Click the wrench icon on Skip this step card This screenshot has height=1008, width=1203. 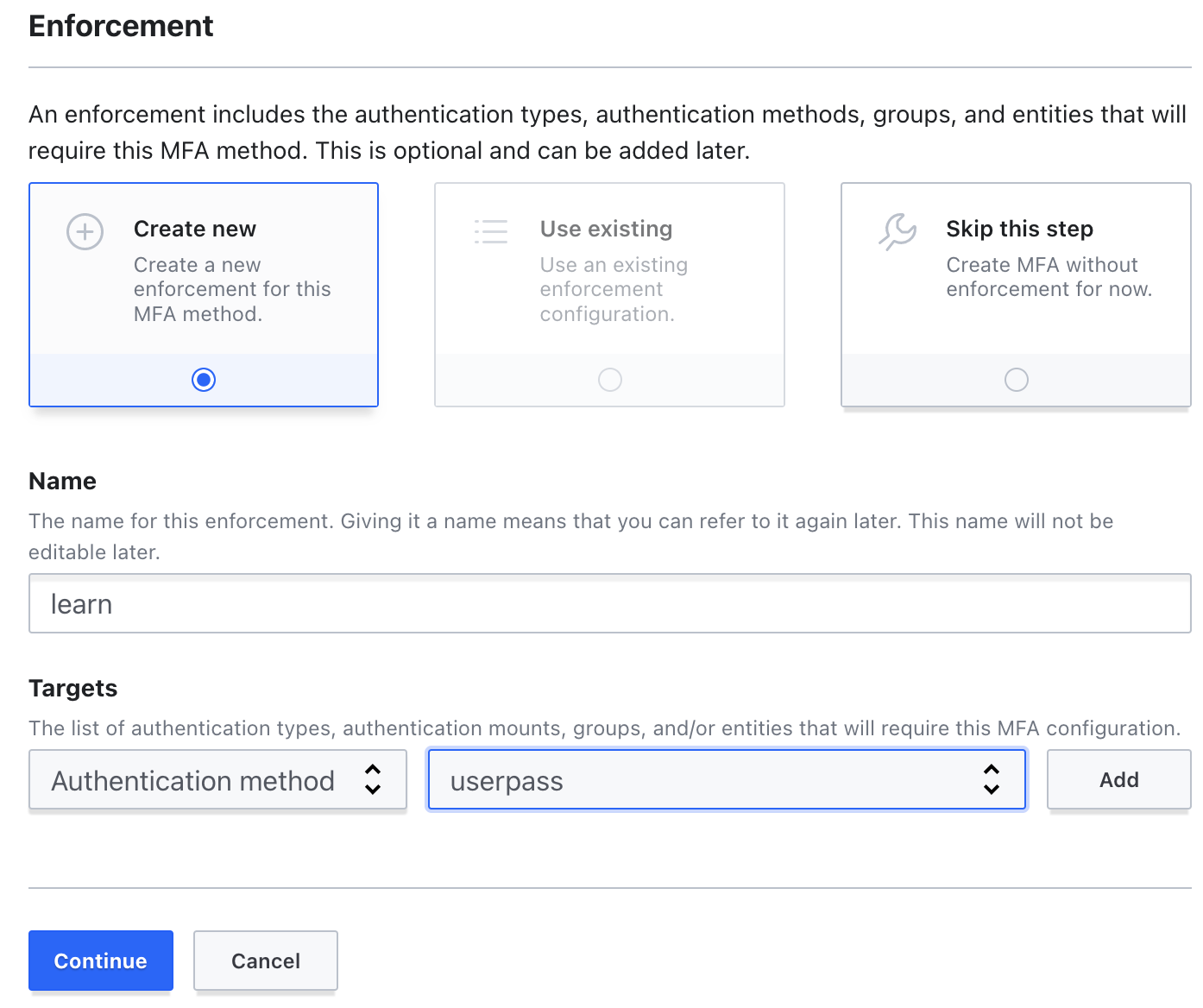click(898, 231)
